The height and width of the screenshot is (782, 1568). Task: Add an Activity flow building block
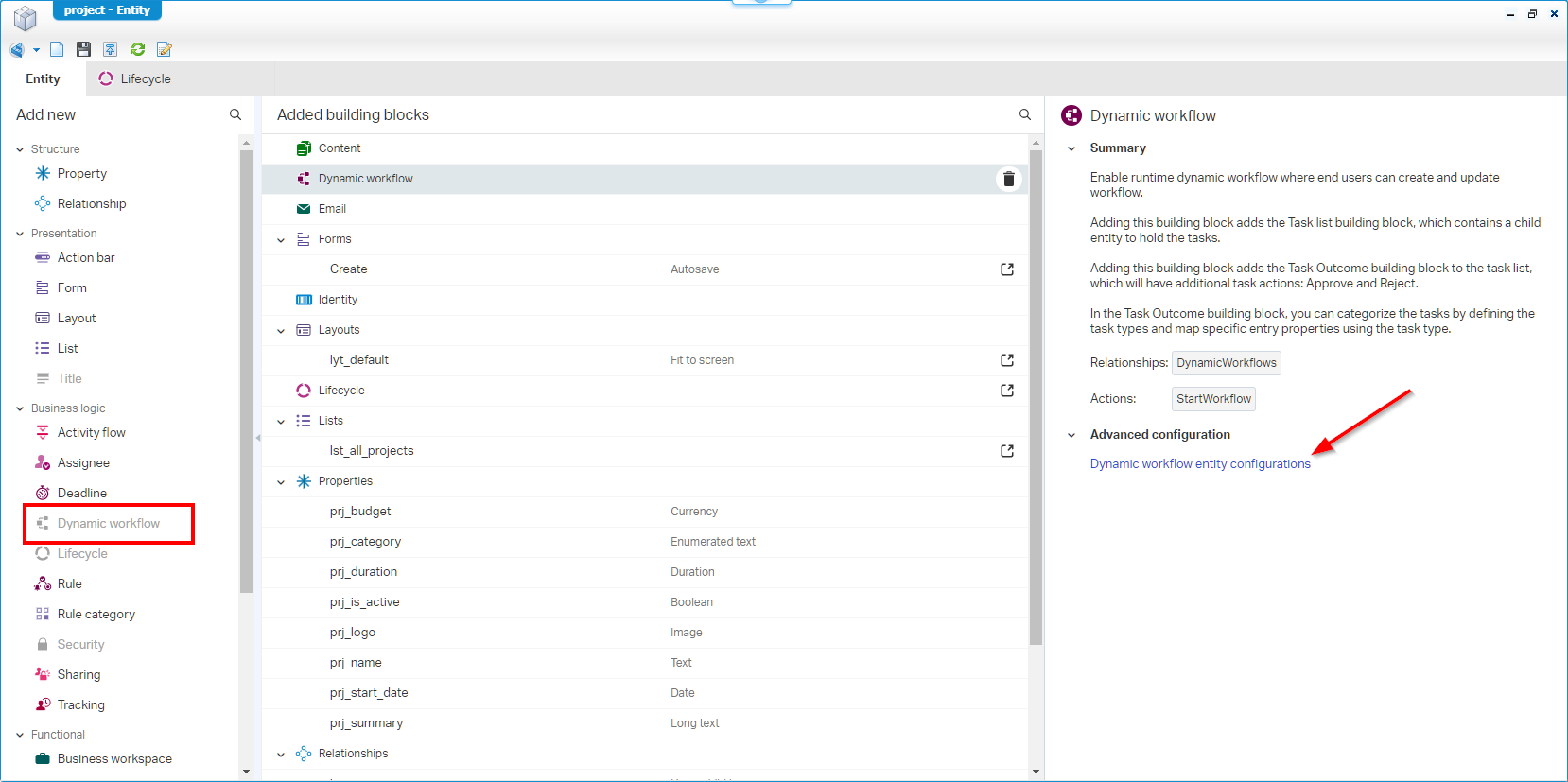point(91,433)
